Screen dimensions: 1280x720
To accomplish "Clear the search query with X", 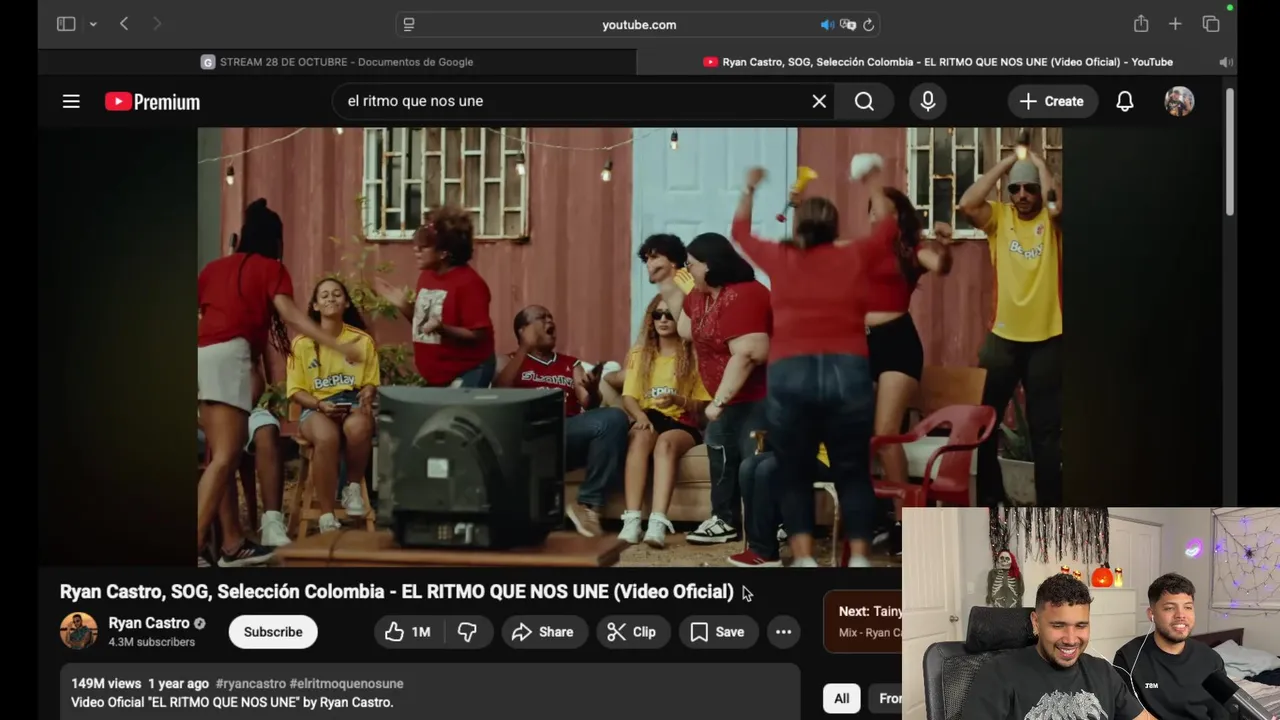I will pos(819,101).
